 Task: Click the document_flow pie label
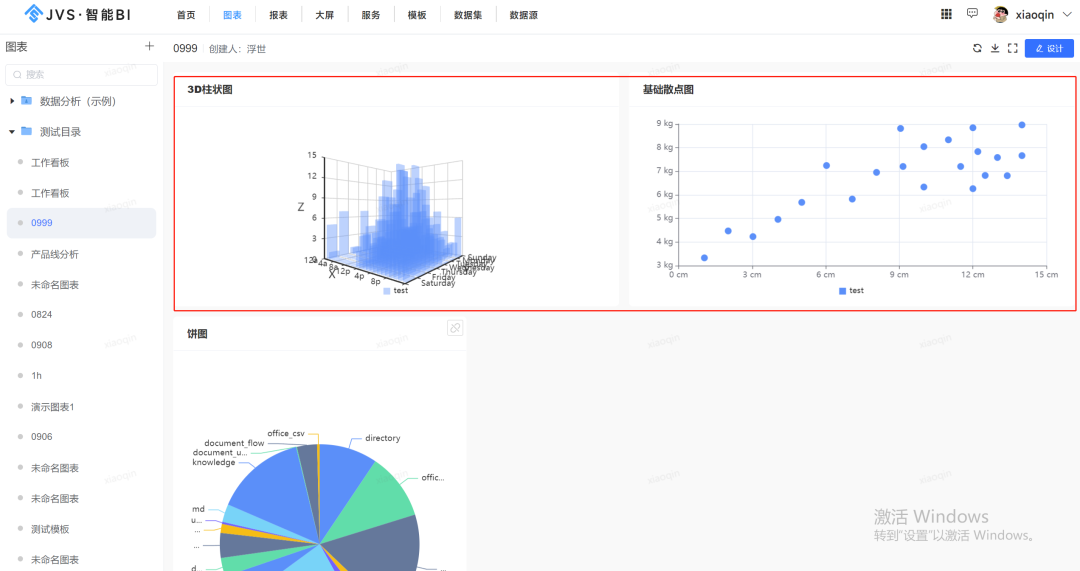coord(234,443)
